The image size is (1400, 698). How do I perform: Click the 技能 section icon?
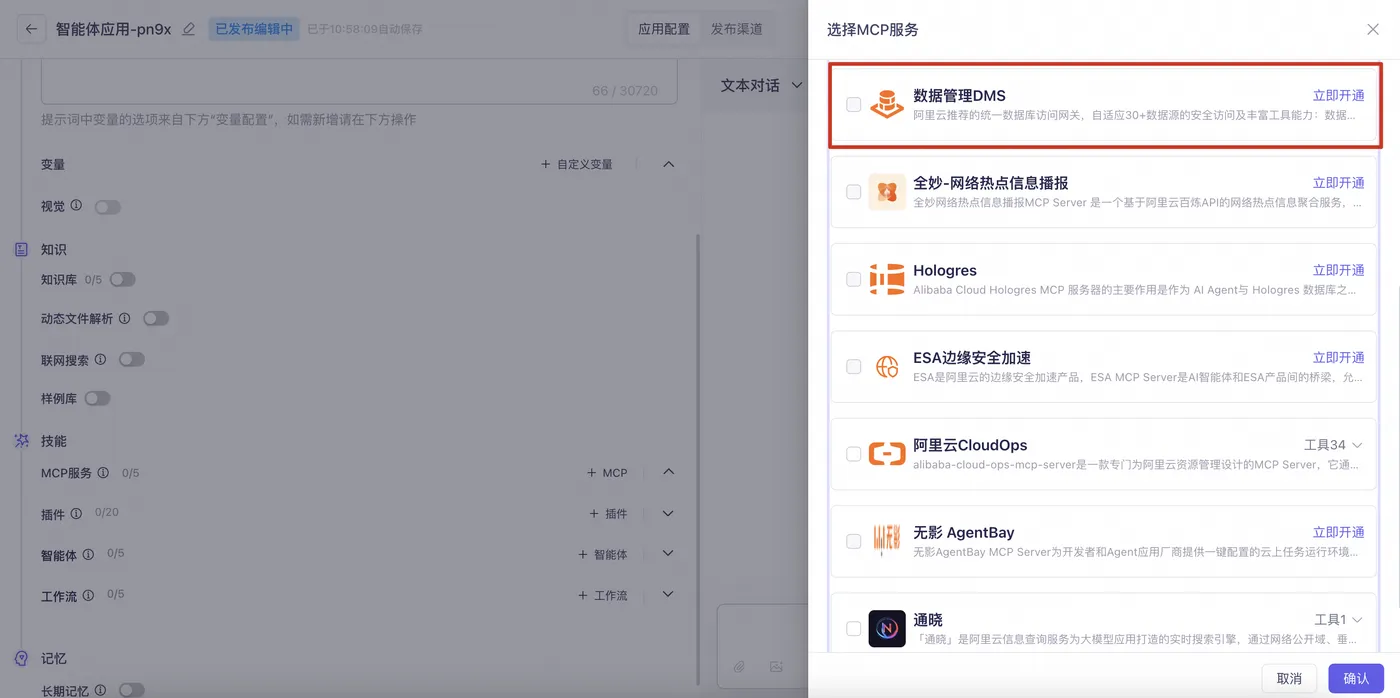[x=22, y=440]
